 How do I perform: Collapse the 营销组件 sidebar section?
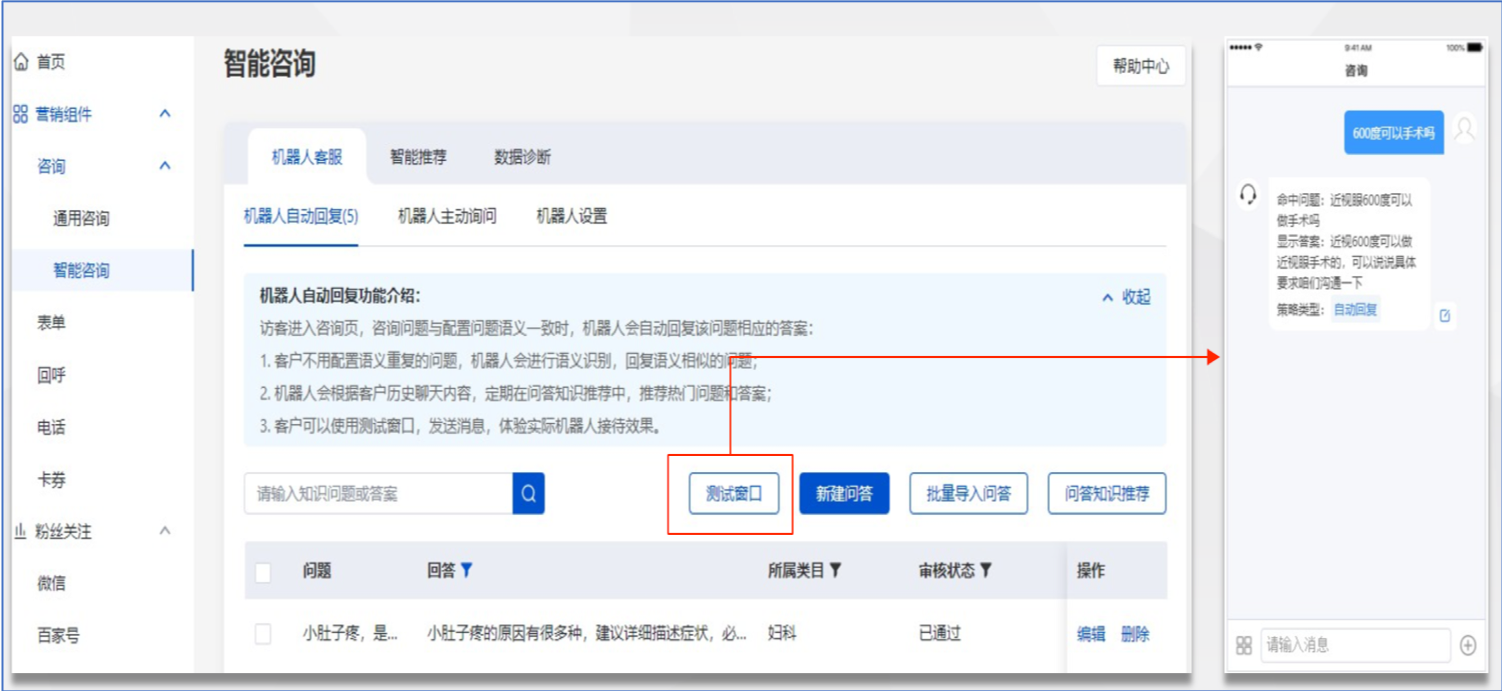165,114
